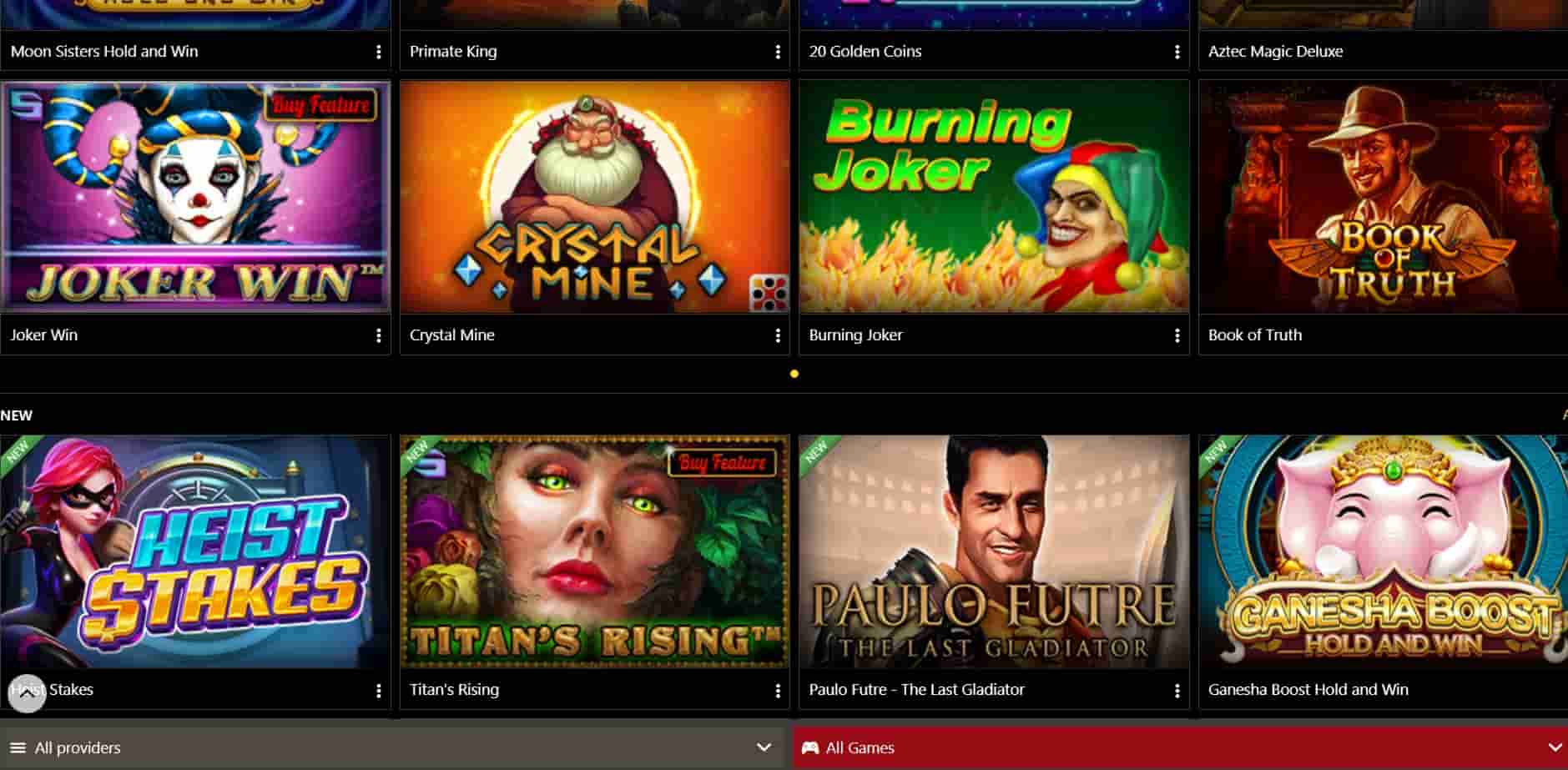
Task: Click the gamepad icon on the All Games bar
Action: point(810,747)
